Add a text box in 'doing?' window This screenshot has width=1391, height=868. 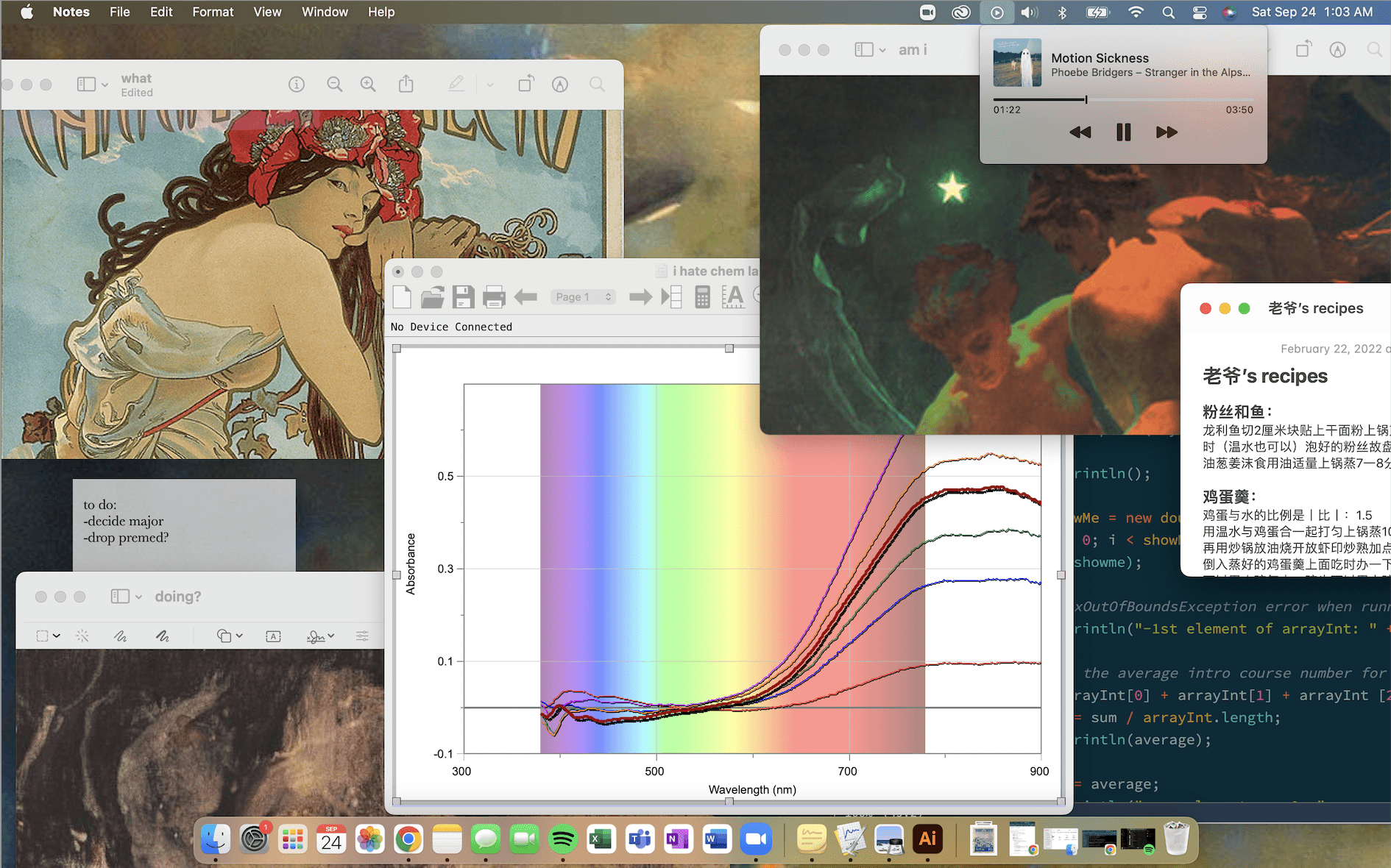(273, 636)
